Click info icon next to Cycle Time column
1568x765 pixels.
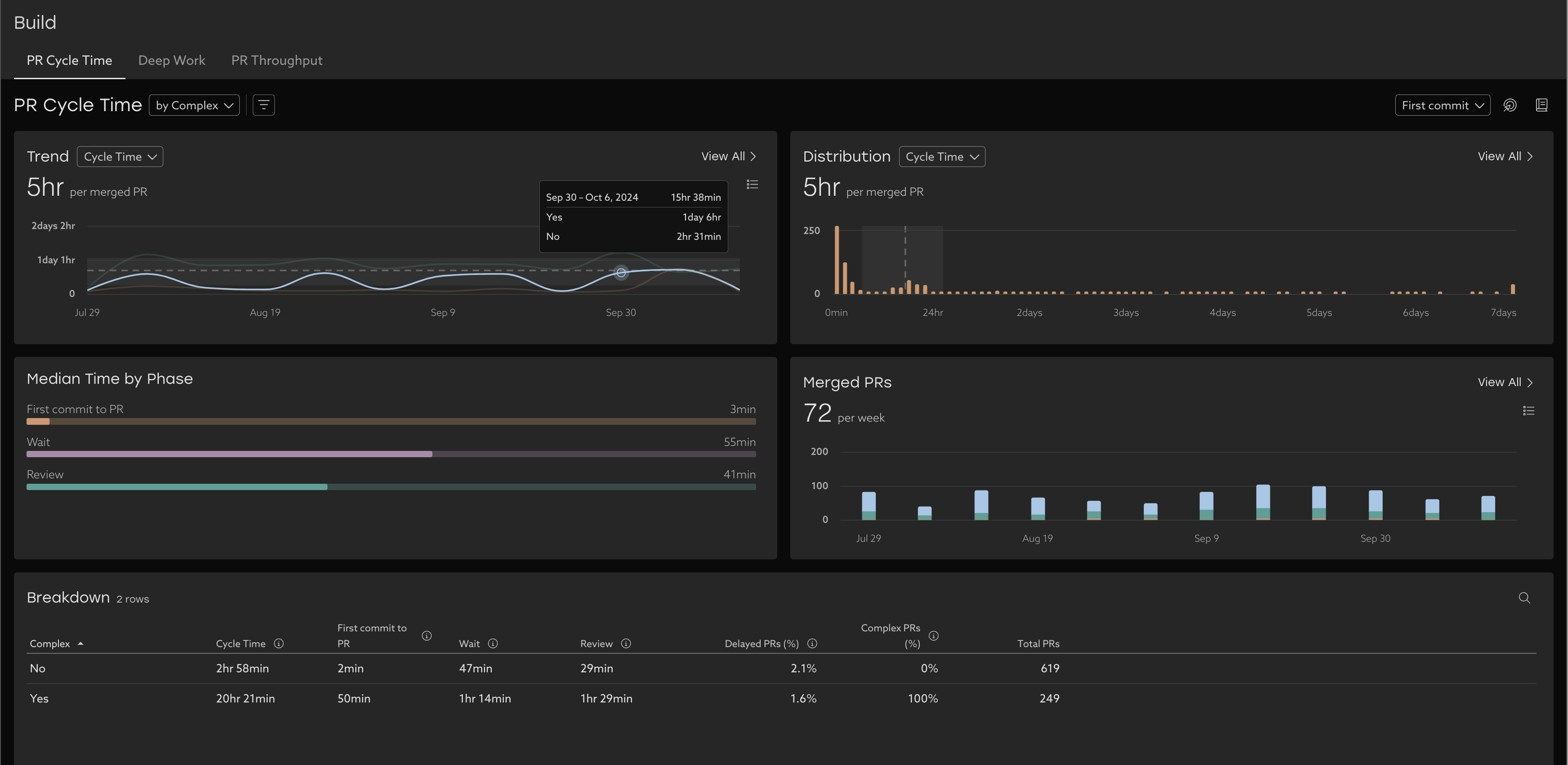(x=279, y=644)
